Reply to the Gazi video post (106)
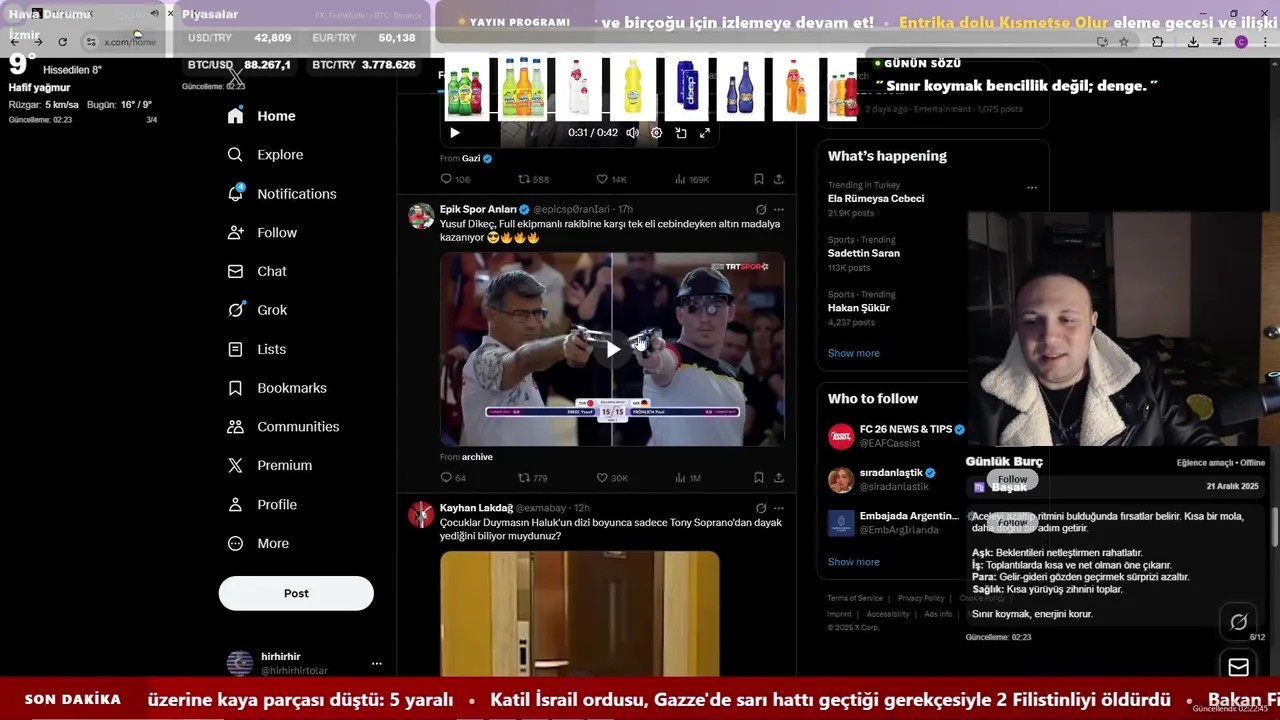Viewport: 1280px width, 720px height. (x=455, y=179)
